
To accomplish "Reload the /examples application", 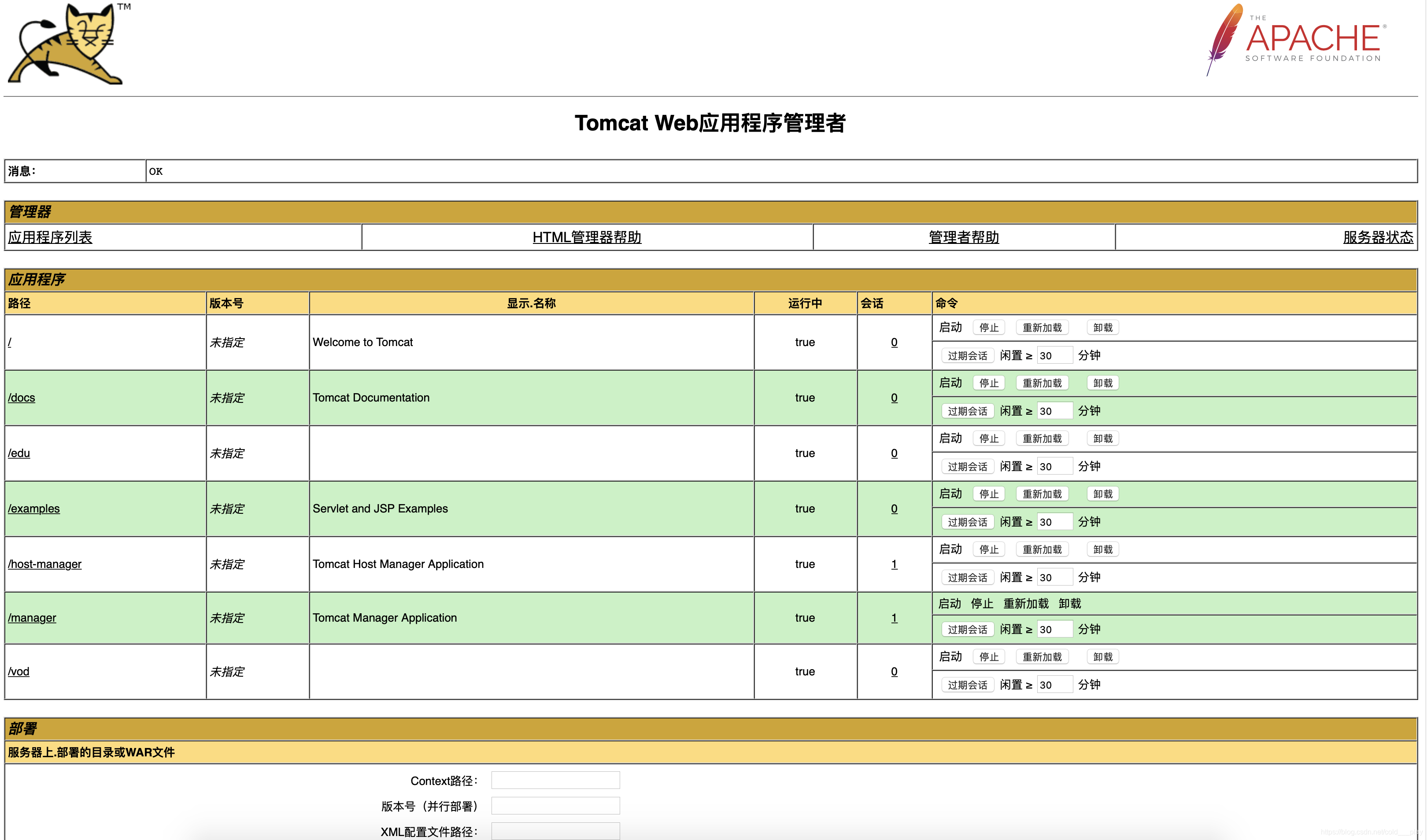I will (x=1042, y=494).
